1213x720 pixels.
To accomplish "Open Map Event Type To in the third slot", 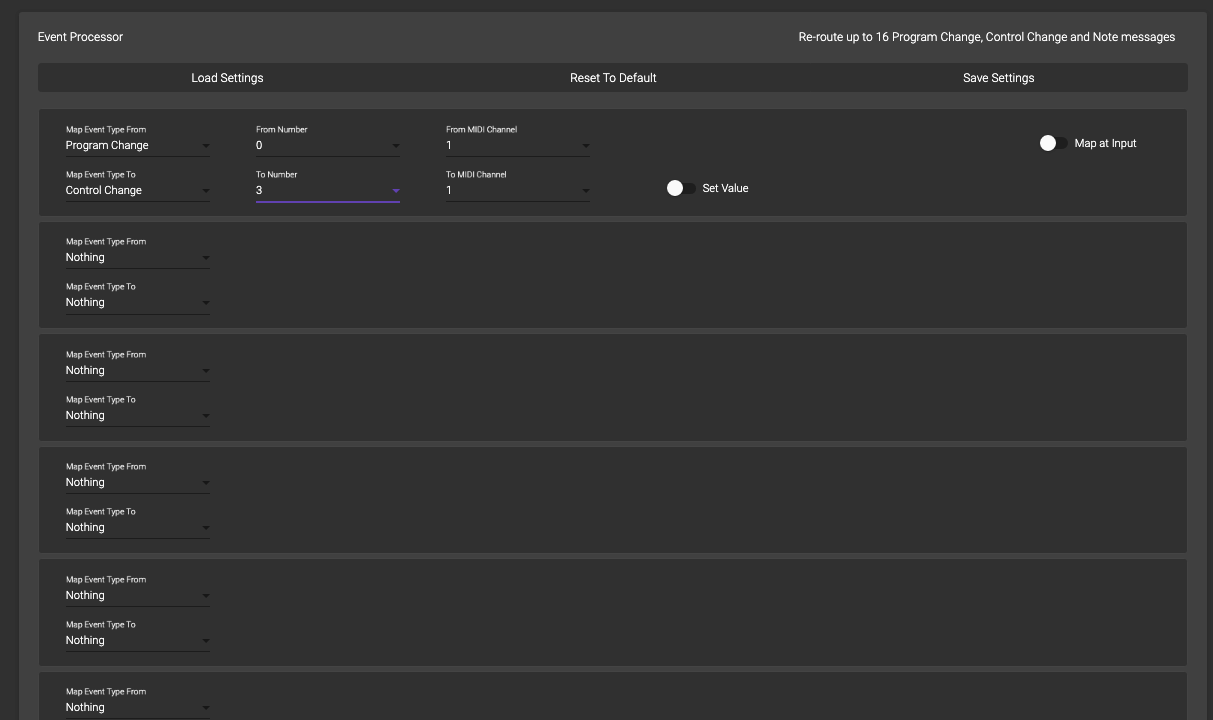I will [x=138, y=415].
